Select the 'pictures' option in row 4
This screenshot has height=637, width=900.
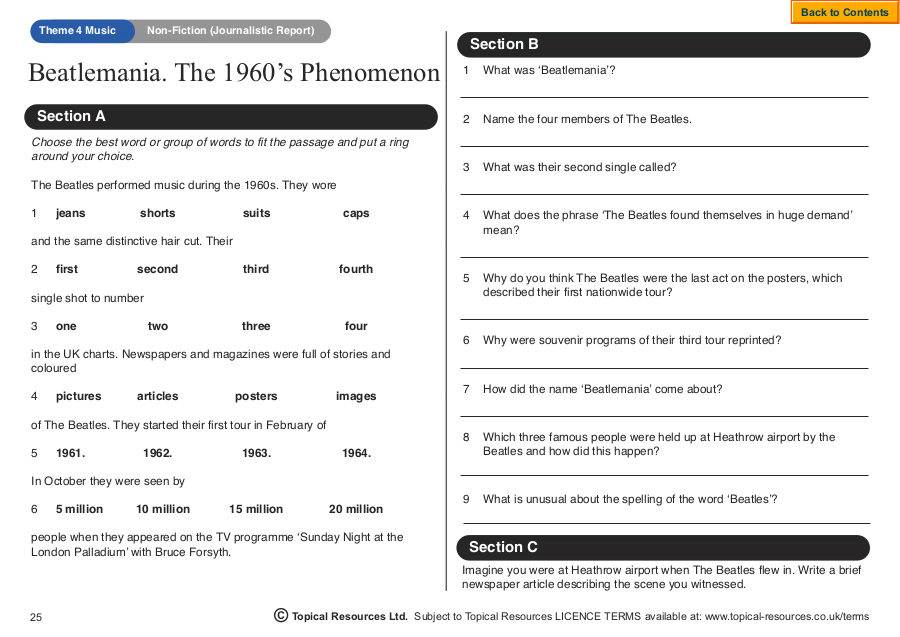point(79,396)
